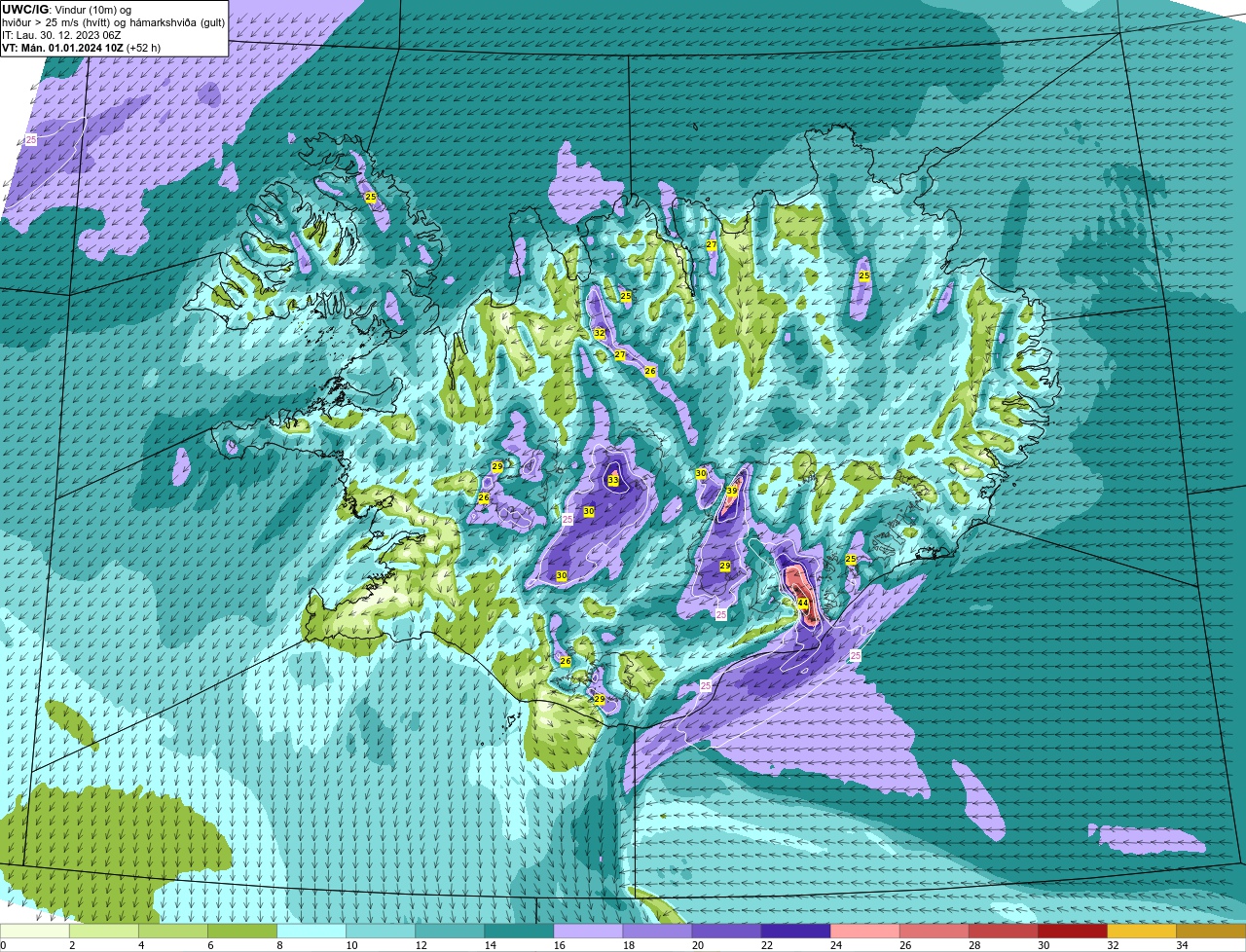1246x952 pixels.
Task: Click the legend swatch between 4 and 6
Action: coord(173,932)
